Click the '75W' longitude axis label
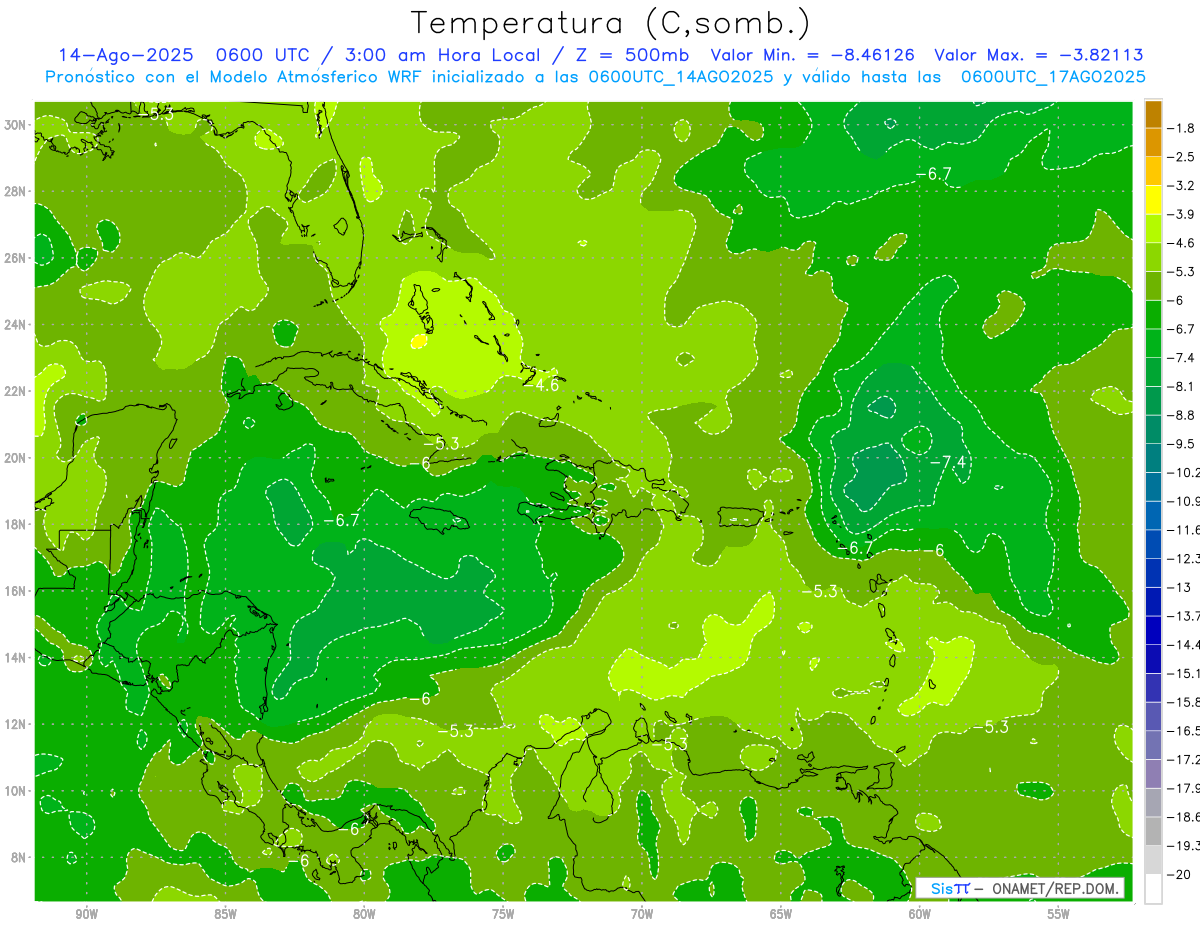 (503, 914)
